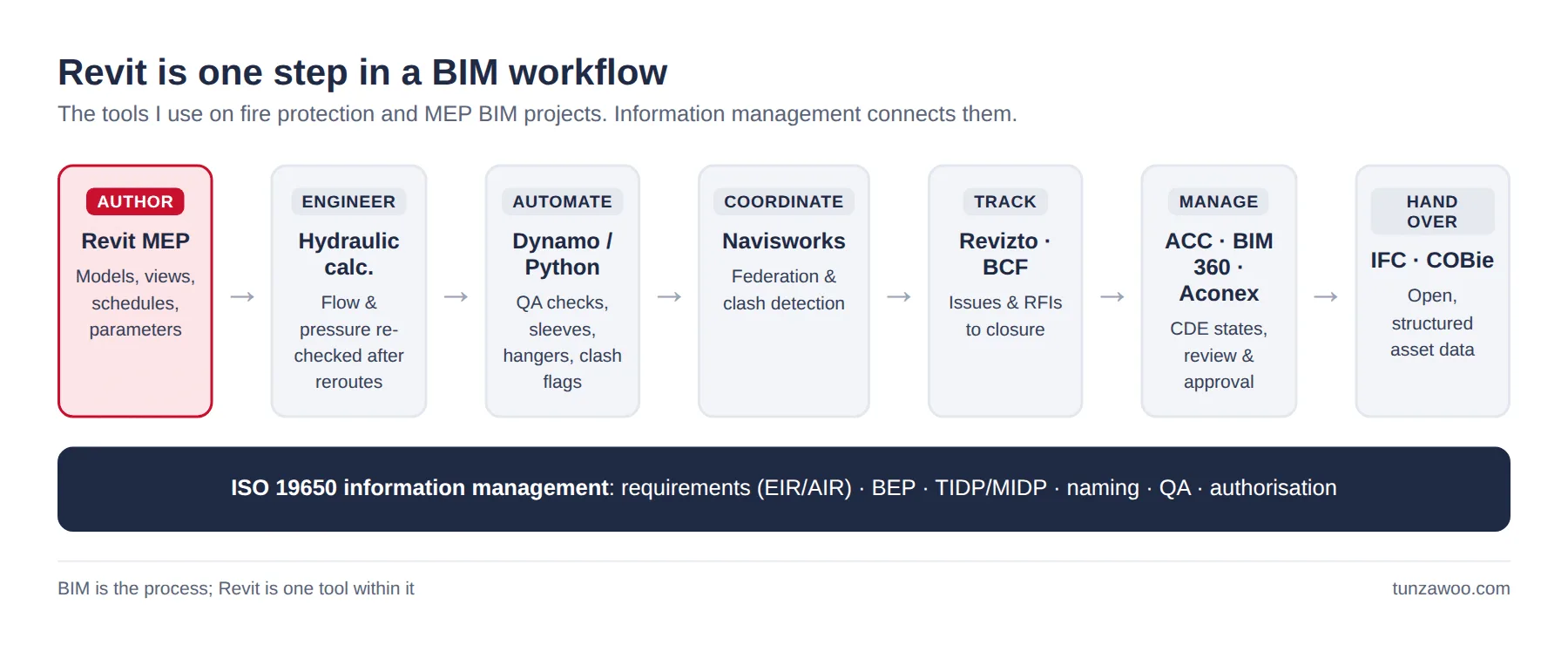The height and width of the screenshot is (645, 1568).
Task: Click the subtitle about fire protection and MEP BIM projects
Action: (x=537, y=114)
